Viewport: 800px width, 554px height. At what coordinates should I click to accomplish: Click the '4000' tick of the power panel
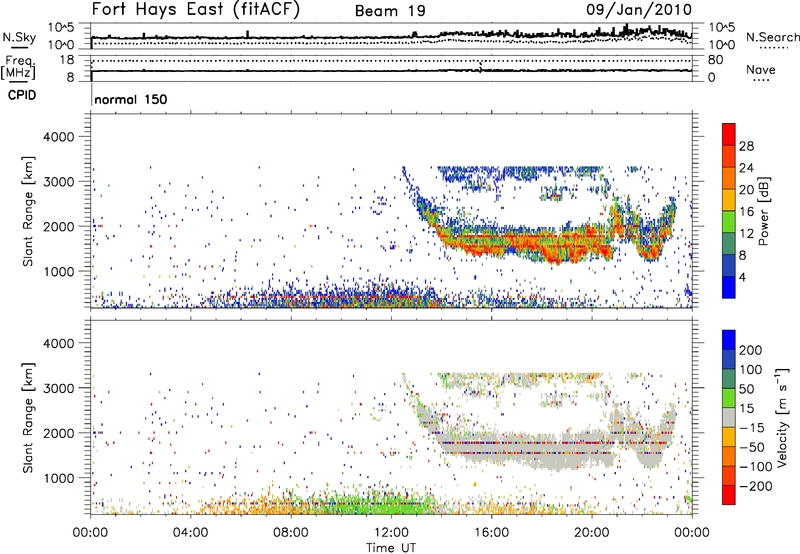58,137
